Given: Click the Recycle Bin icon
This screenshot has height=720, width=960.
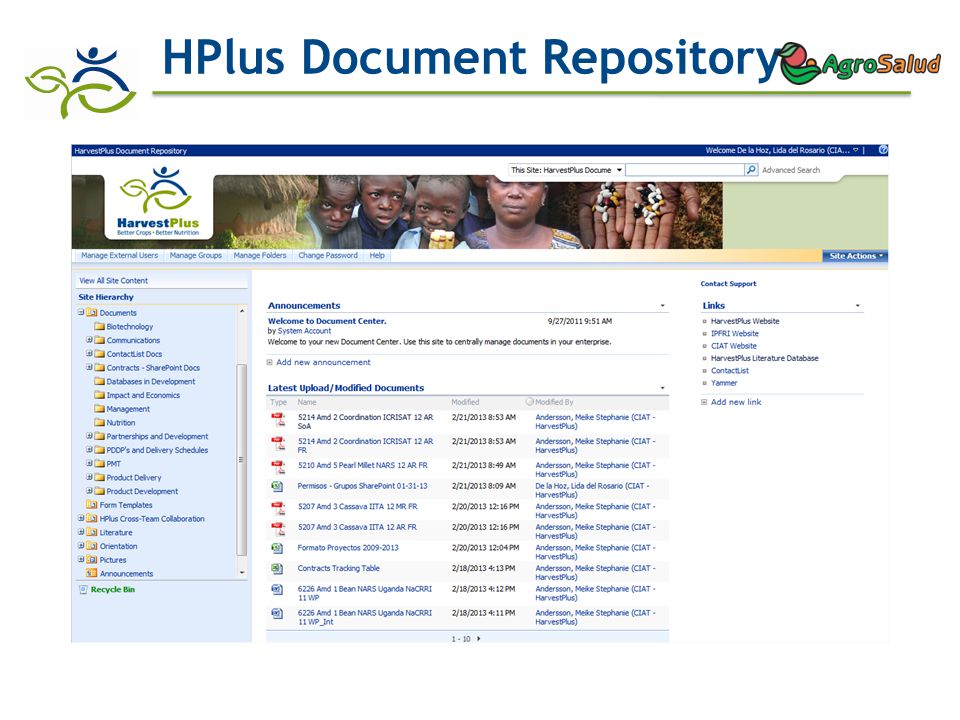Looking at the screenshot, I should pyautogui.click(x=83, y=590).
